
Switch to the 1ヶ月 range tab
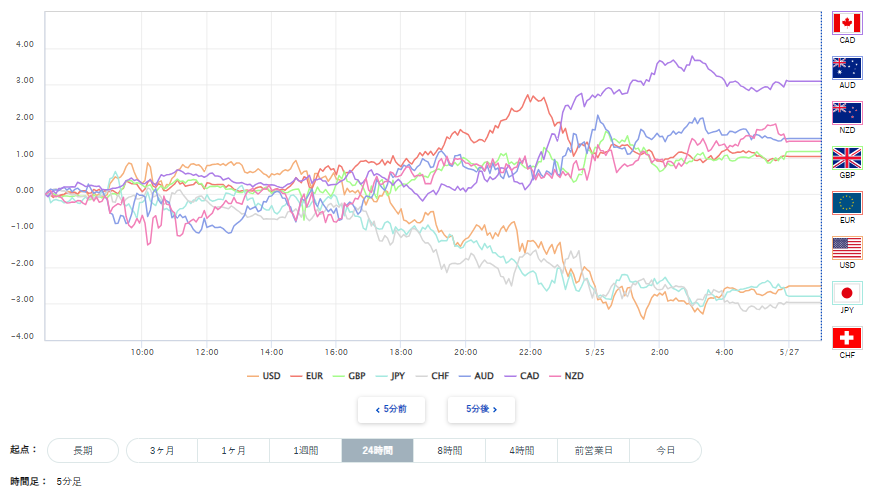coord(233,451)
